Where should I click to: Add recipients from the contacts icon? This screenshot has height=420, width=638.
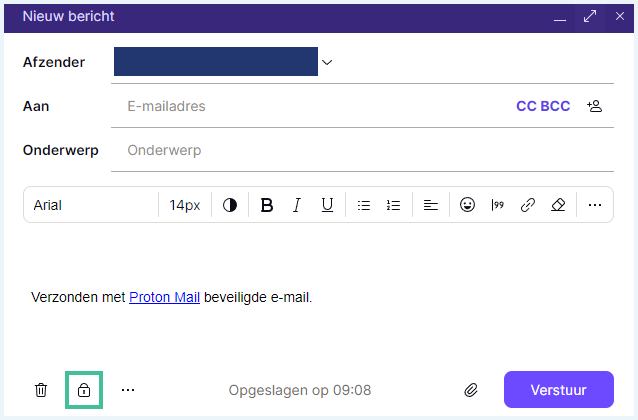click(594, 106)
